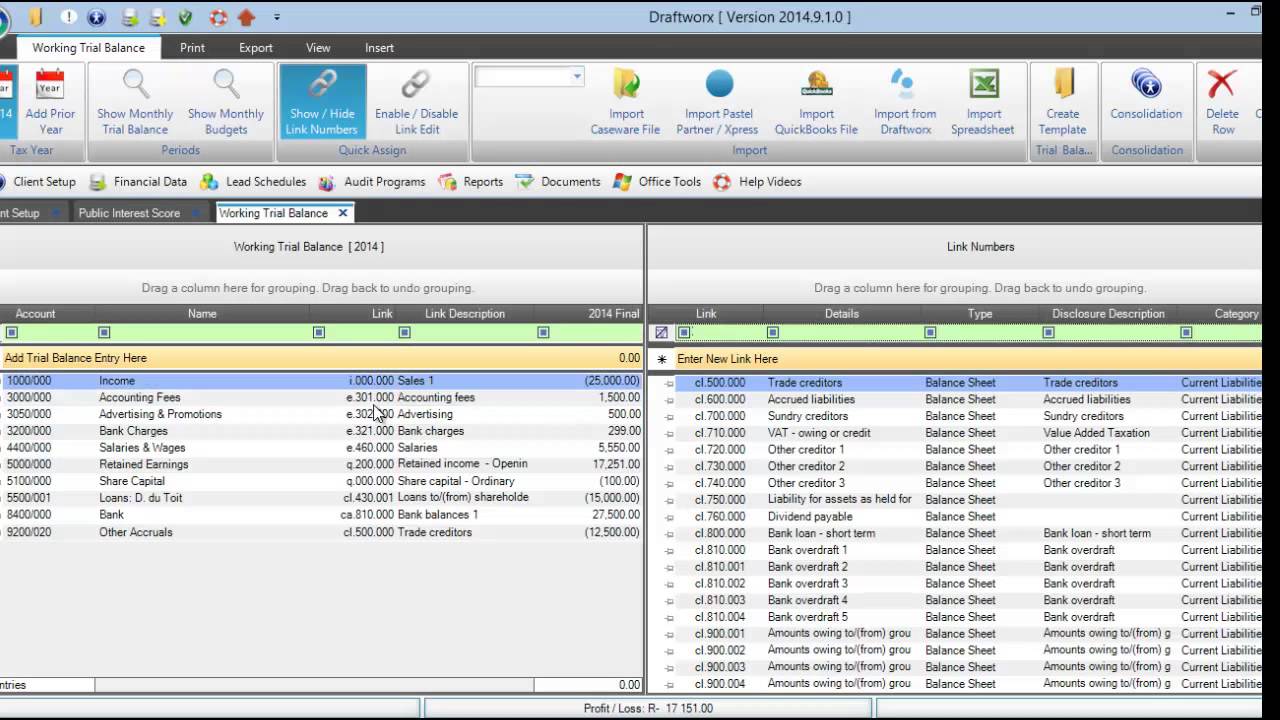Click the lifebuoy help icon in title bar

click(x=218, y=17)
